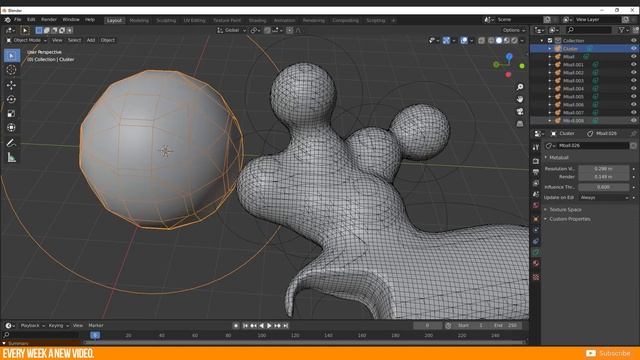Open the Object properties tab
This screenshot has height=360, width=640.
[536, 219]
